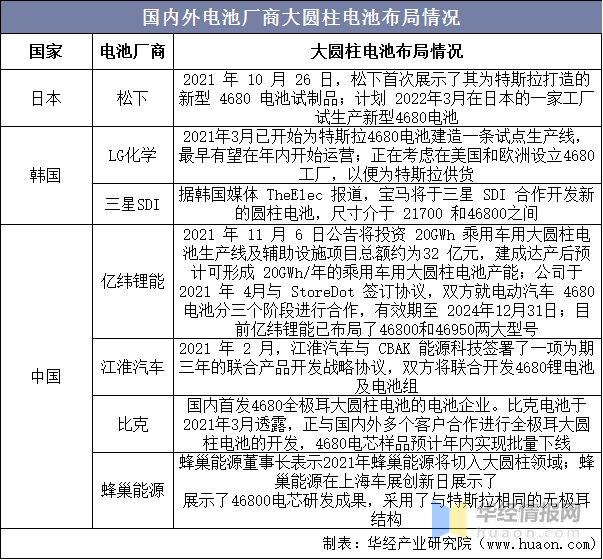
Task: Click the 电池厂商 column header
Action: [133, 51]
